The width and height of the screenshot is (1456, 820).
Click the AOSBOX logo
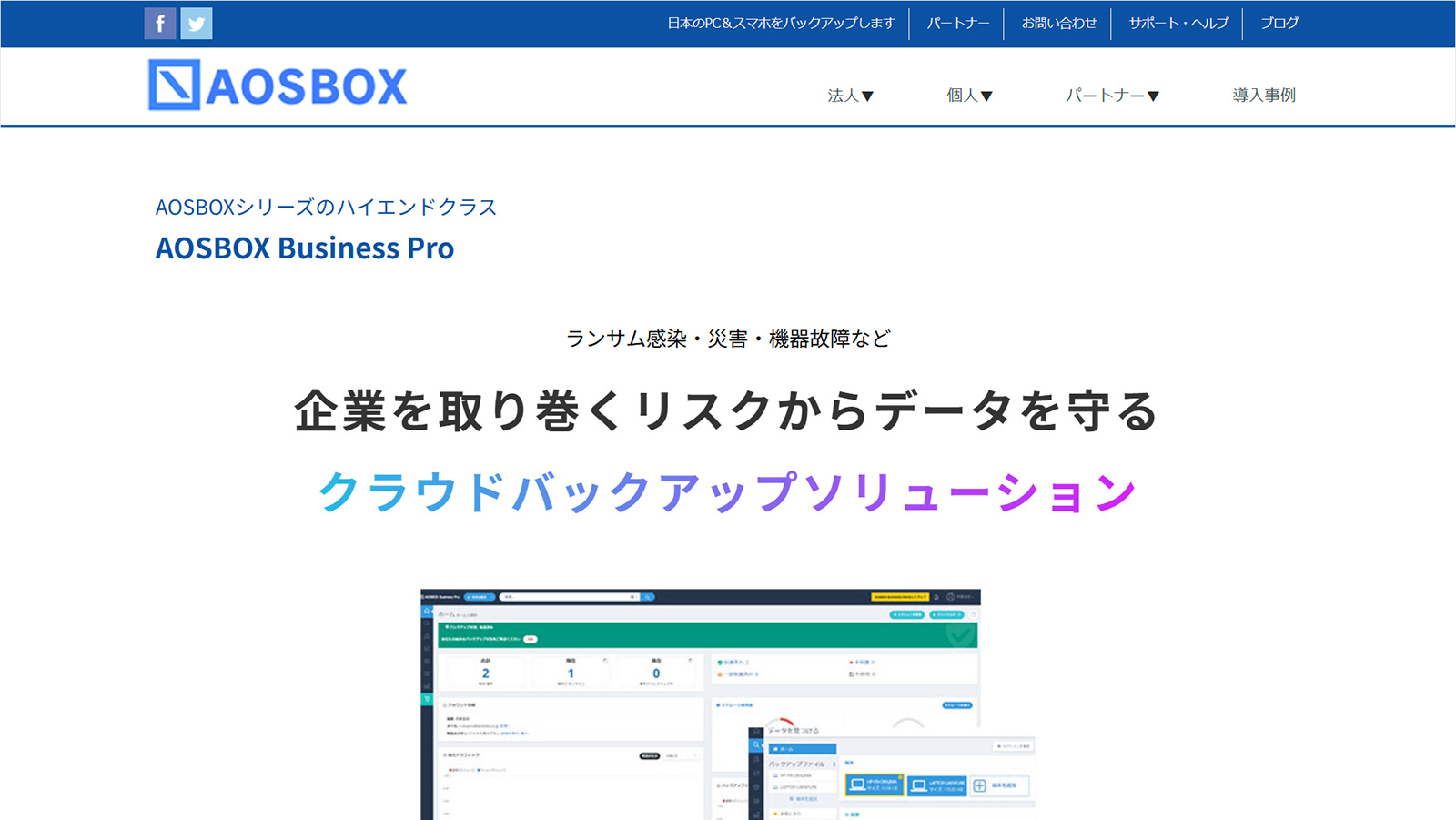click(x=278, y=86)
